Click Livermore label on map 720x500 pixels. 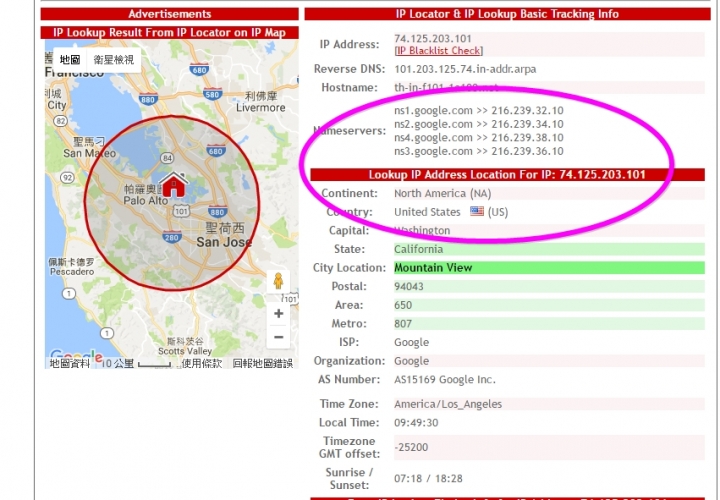tap(260, 107)
